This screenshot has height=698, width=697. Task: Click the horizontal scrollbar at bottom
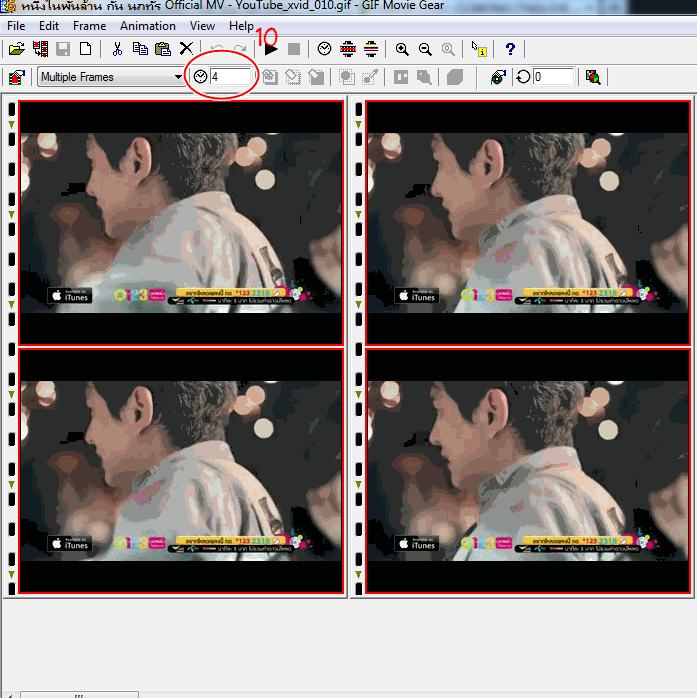tap(79, 695)
